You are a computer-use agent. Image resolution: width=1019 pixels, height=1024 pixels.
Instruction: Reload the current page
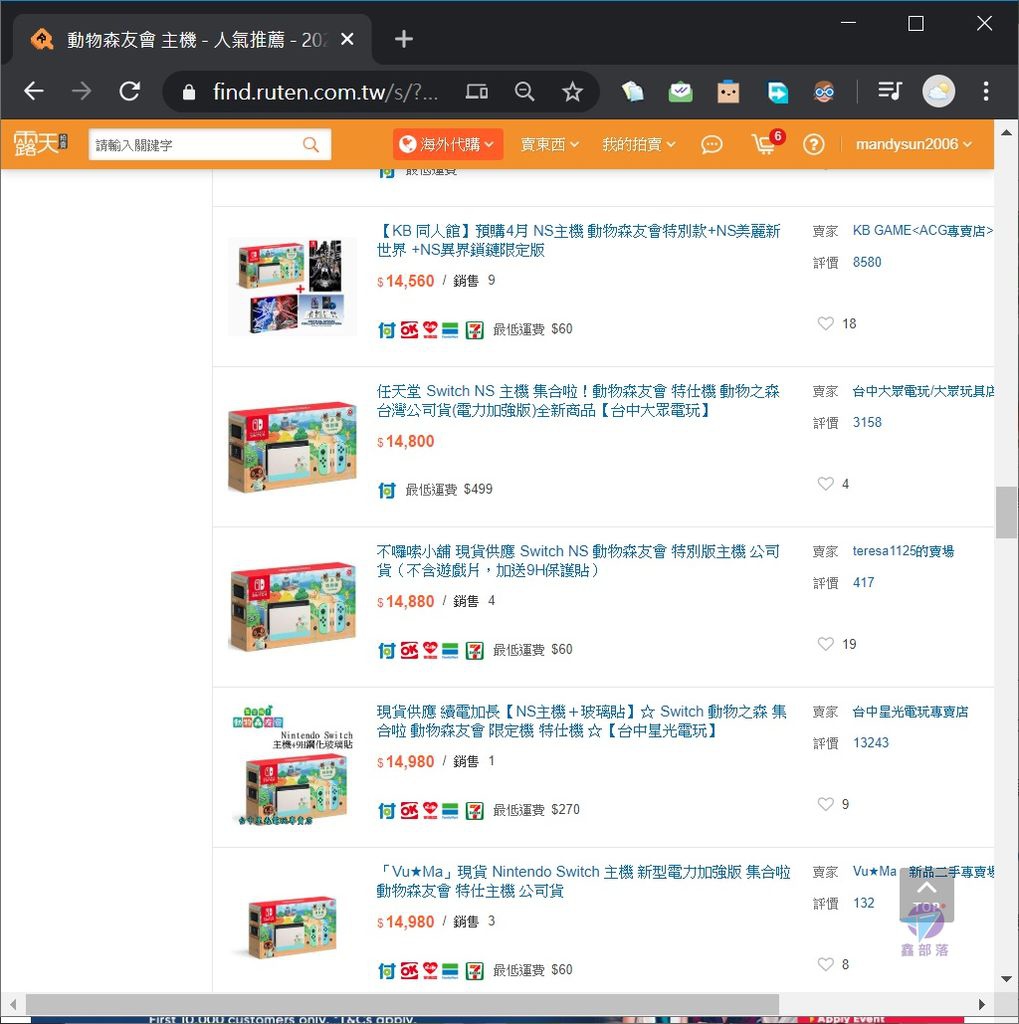click(129, 91)
